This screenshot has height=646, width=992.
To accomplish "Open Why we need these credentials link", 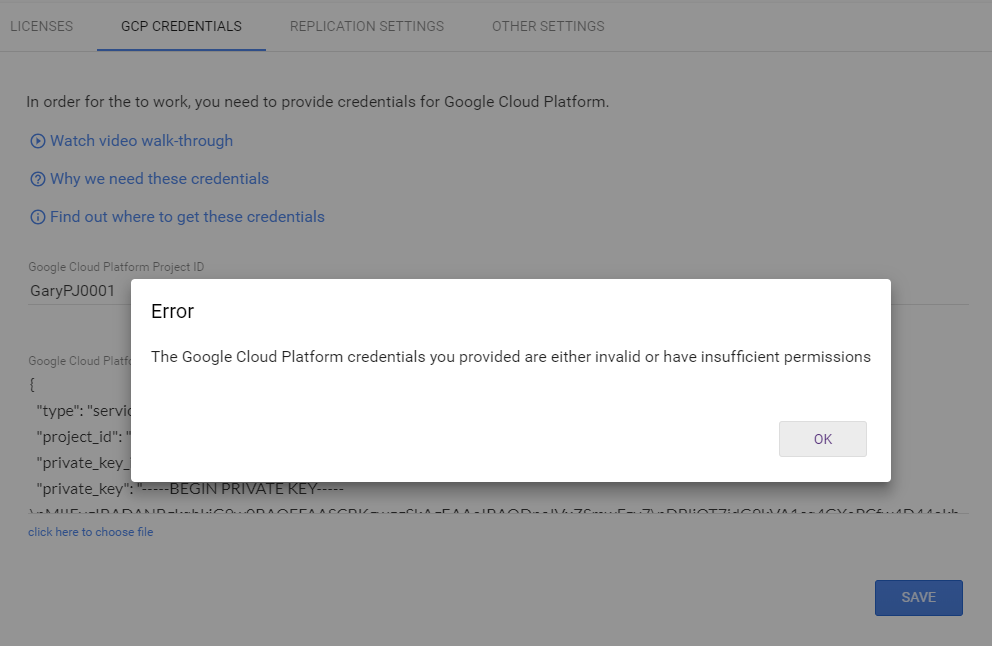I will pyautogui.click(x=159, y=179).
